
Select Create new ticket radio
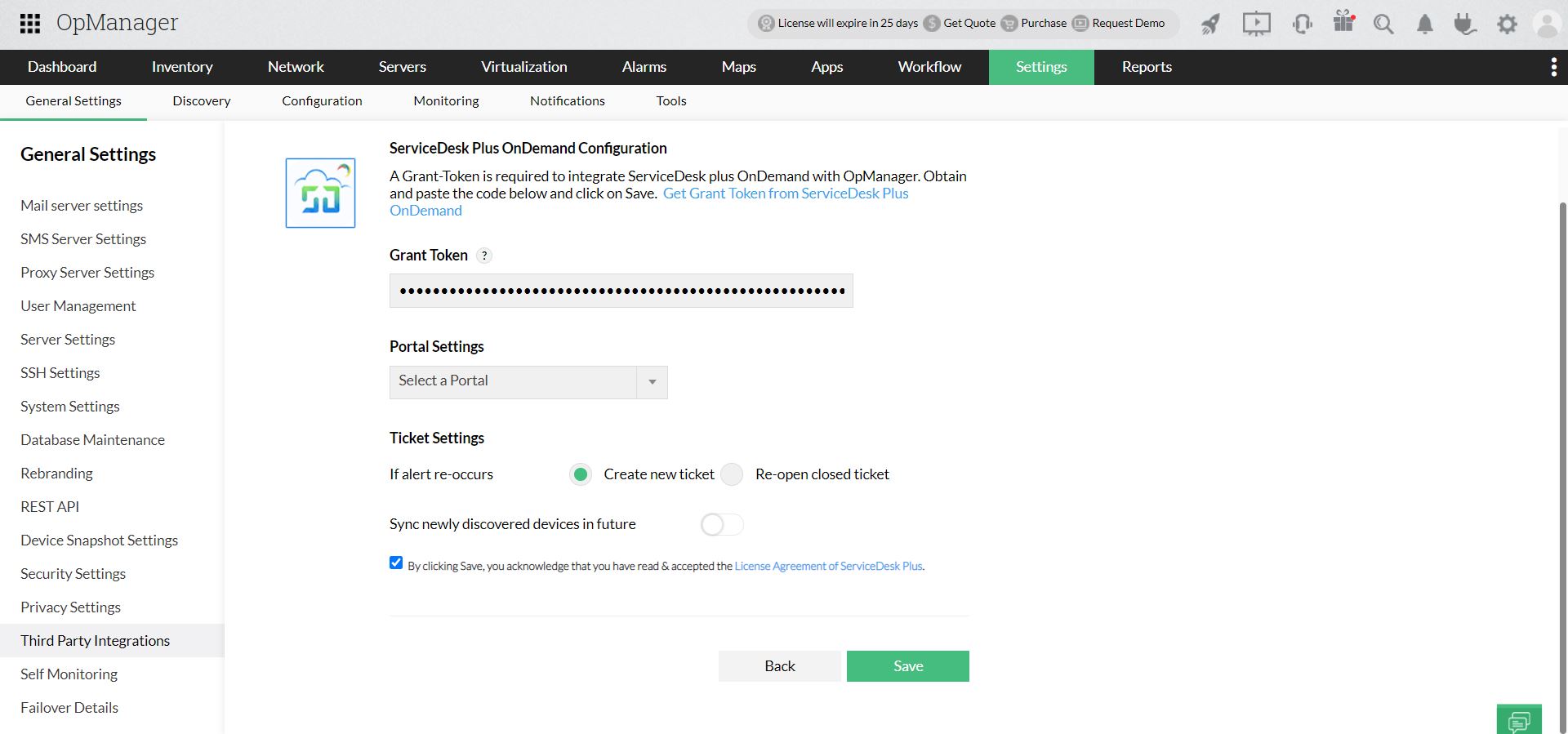[x=581, y=474]
